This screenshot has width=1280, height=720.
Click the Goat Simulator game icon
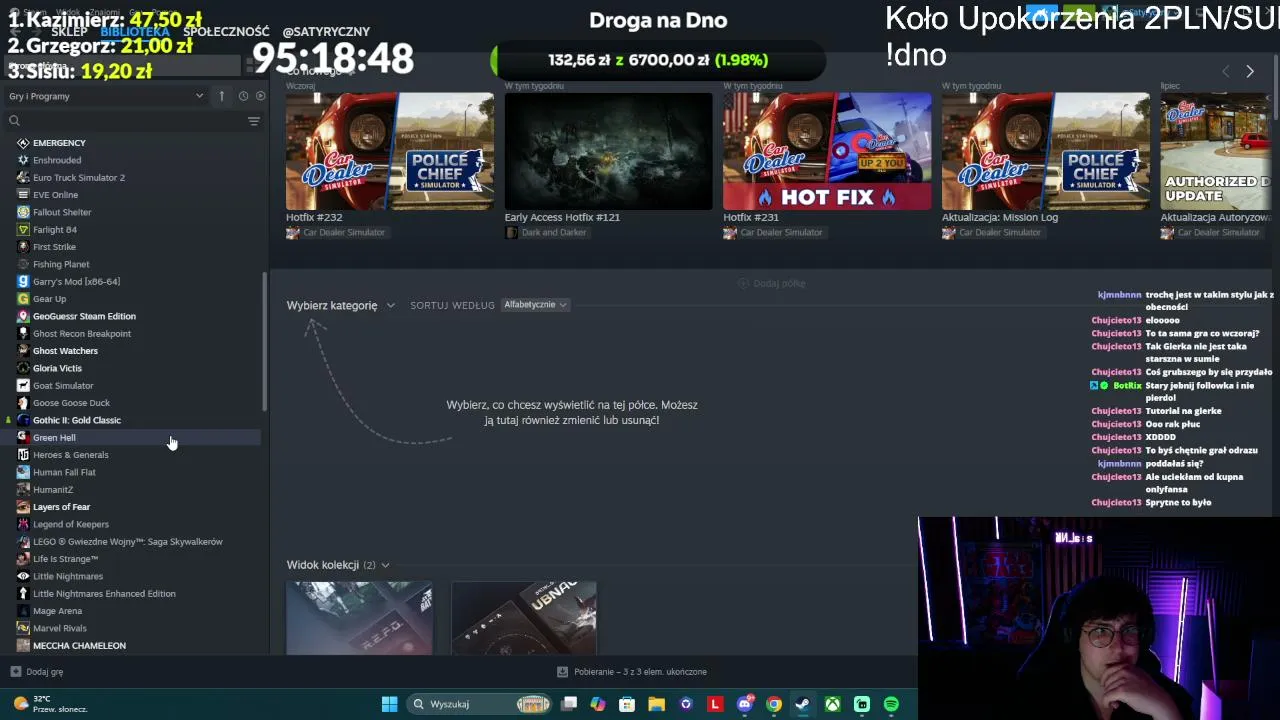23,386
